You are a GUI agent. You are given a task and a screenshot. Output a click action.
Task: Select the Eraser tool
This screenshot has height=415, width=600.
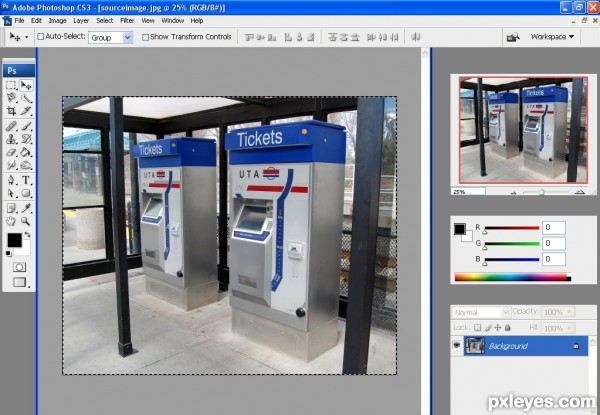[x=11, y=152]
